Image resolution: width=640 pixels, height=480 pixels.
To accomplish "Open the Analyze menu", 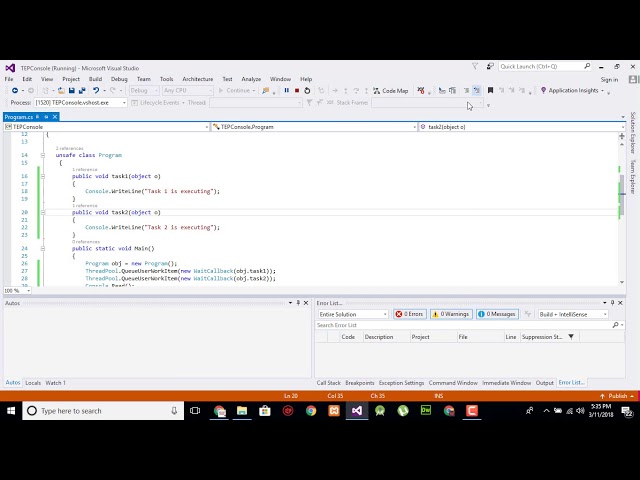I will point(251,79).
